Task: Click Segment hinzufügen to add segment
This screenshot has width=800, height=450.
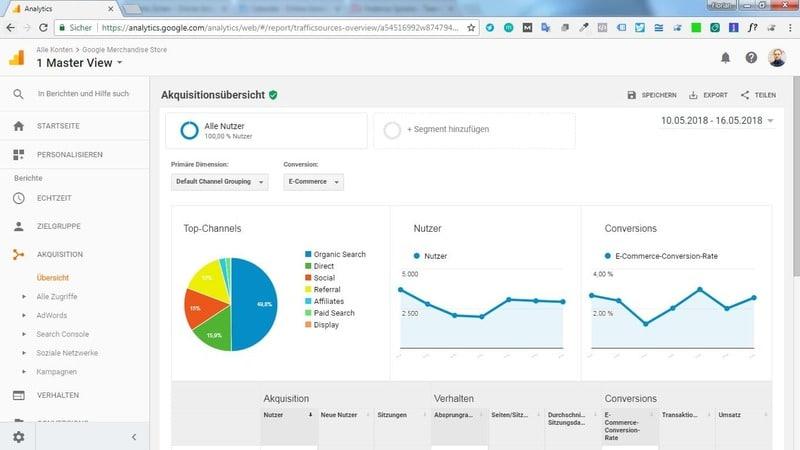Action: coord(474,130)
